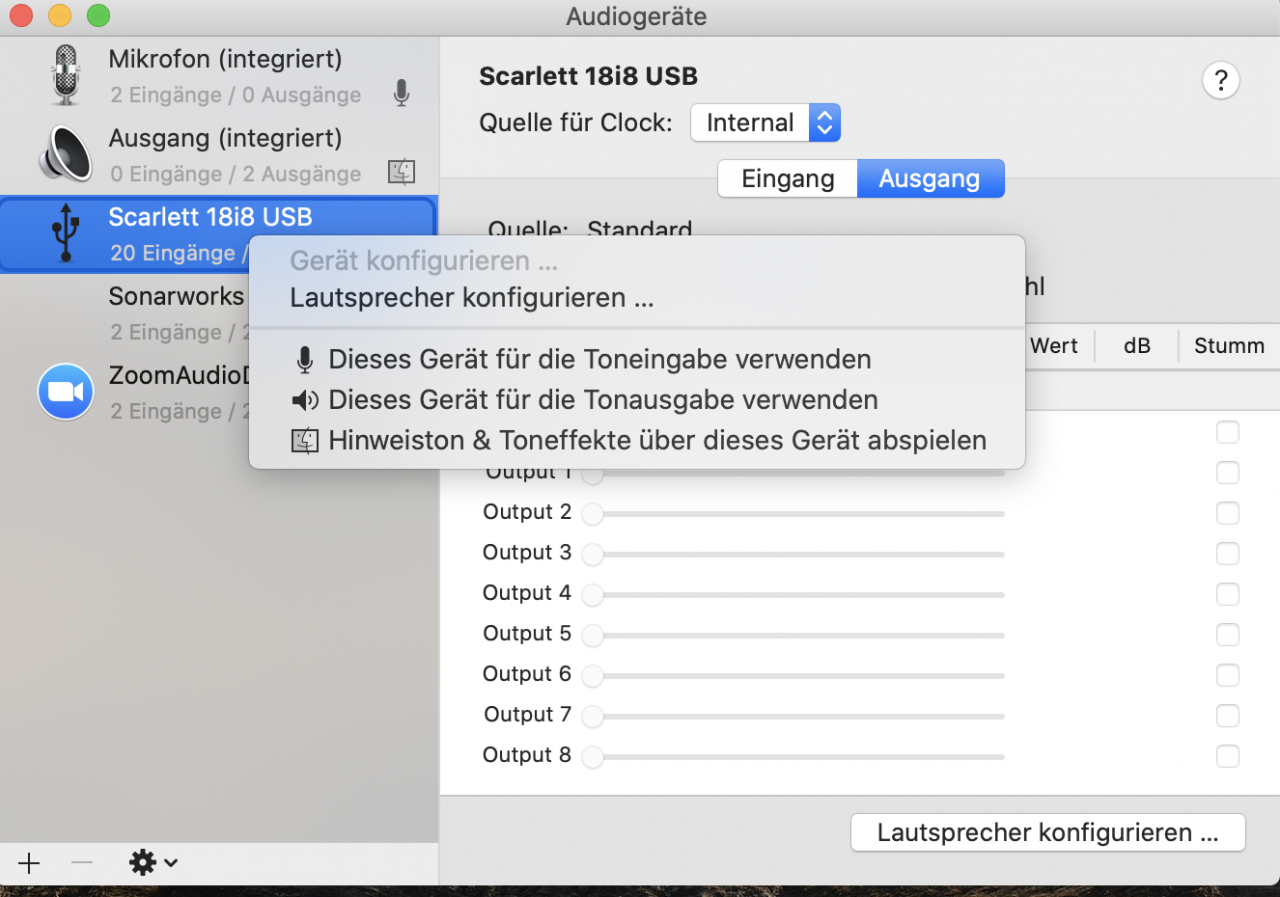Image resolution: width=1280 pixels, height=897 pixels.
Task: Click the Scarlett 18i8 USB device icon
Action: 66,232
